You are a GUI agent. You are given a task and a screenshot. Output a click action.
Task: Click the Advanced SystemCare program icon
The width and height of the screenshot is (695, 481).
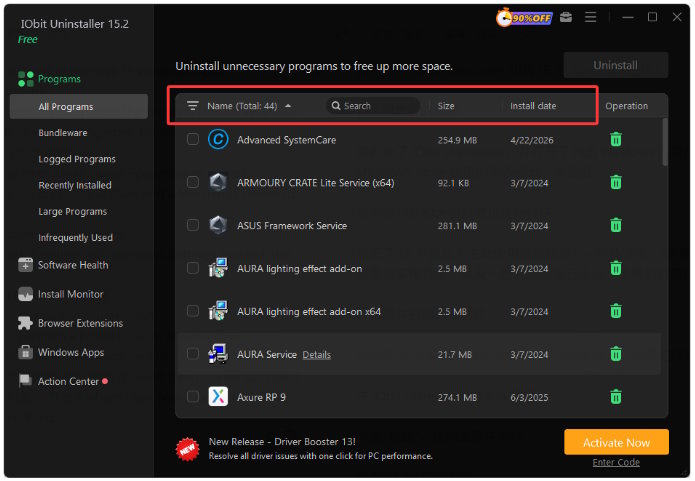pyautogui.click(x=218, y=140)
